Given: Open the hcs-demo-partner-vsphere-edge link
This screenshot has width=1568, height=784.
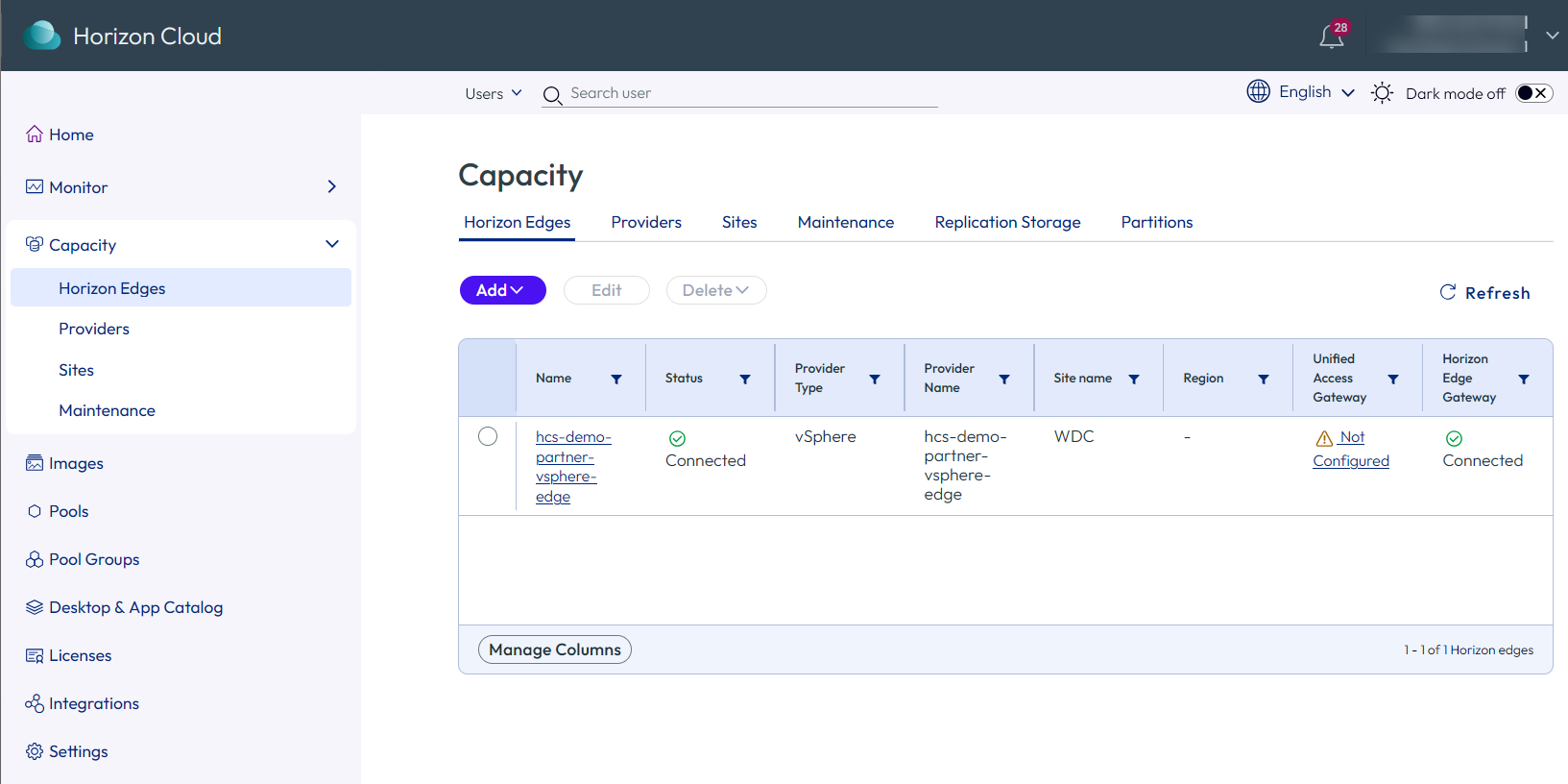Looking at the screenshot, I should 573,467.
